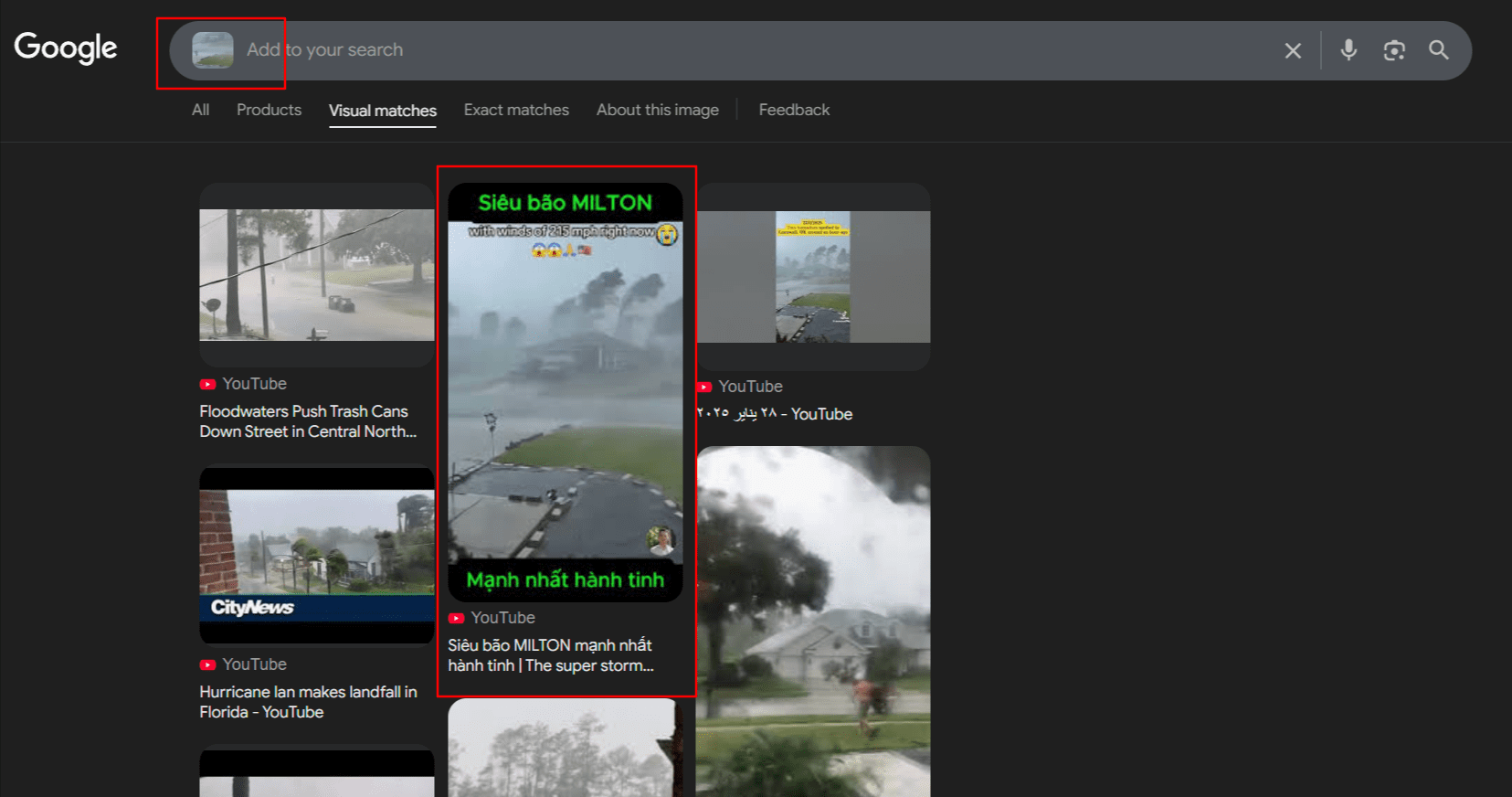Image resolution: width=1512 pixels, height=797 pixels.
Task: Start voice search with microphone icon
Action: (1348, 50)
